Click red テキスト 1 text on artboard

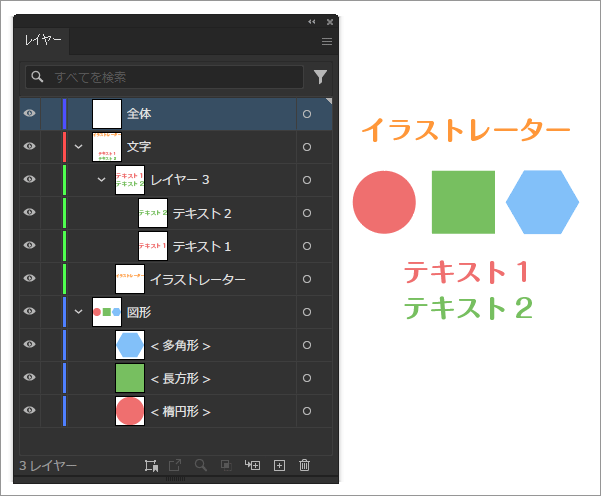tap(467, 272)
